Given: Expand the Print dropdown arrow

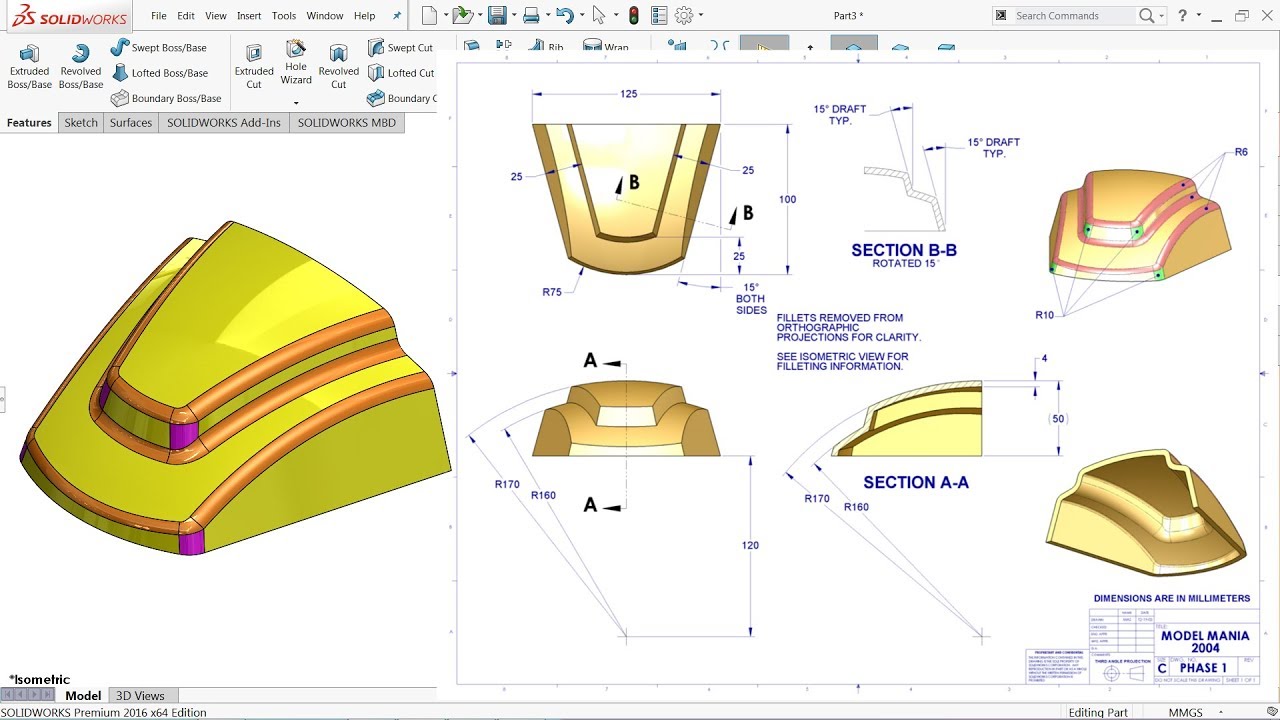Looking at the screenshot, I should click(x=546, y=15).
